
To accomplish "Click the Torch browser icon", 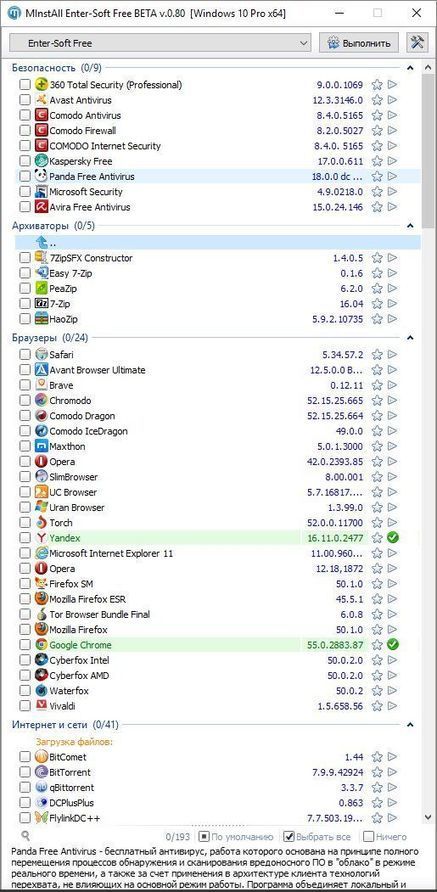I will coord(41,523).
